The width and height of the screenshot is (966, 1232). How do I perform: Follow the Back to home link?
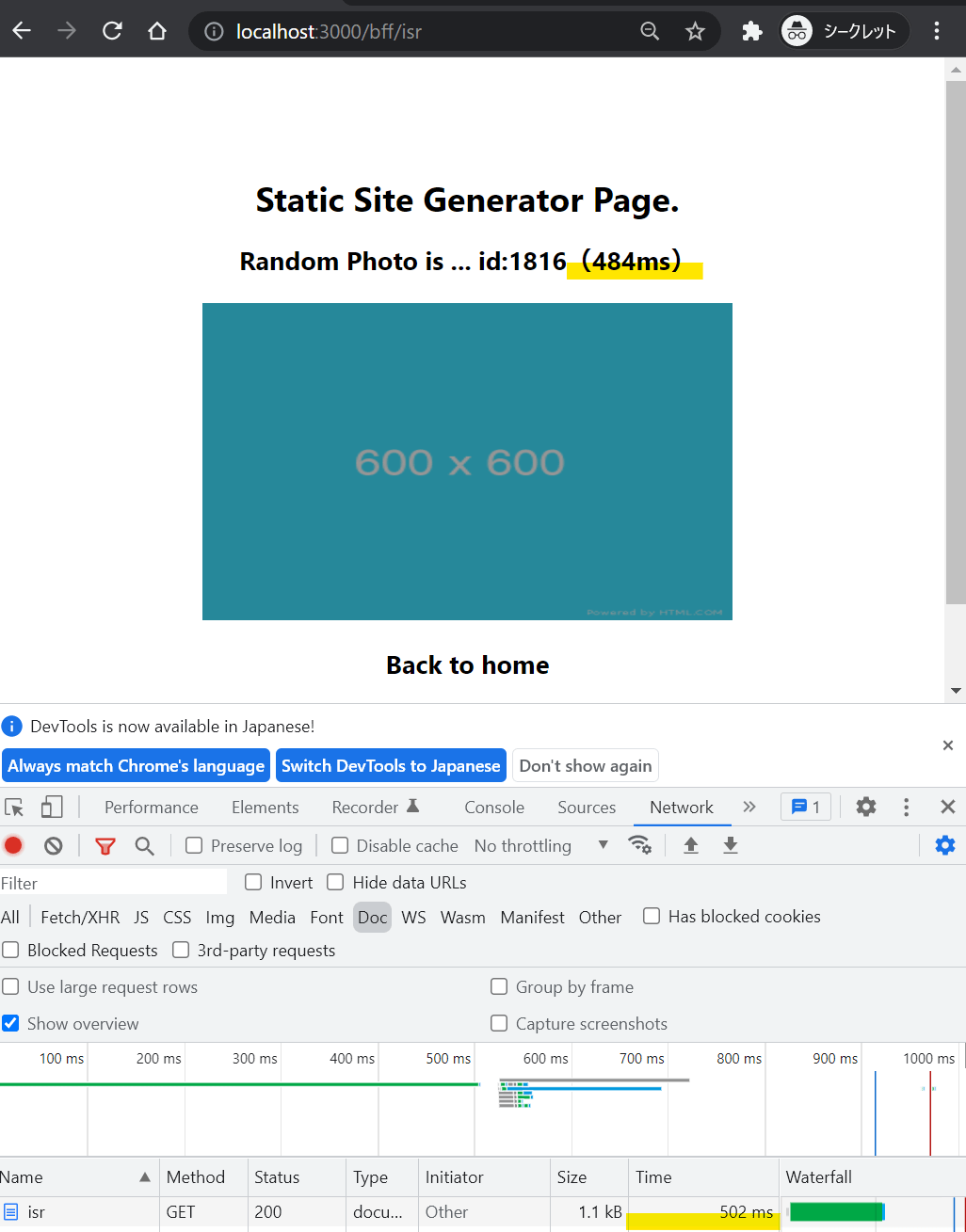[468, 665]
